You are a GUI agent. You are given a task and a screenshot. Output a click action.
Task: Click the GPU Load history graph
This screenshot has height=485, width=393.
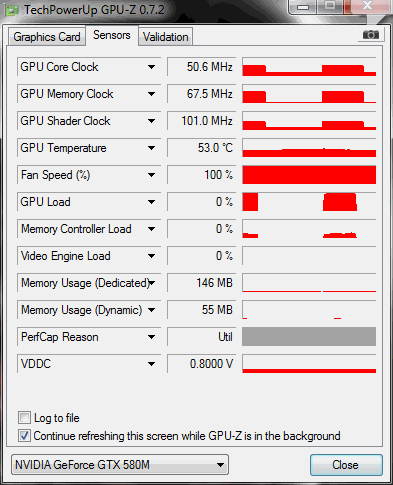click(309, 202)
